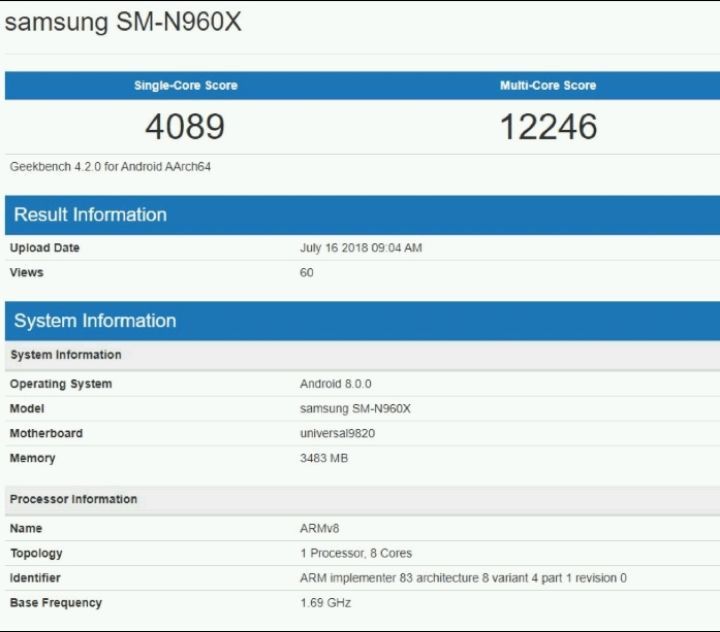The width and height of the screenshot is (720, 632).
Task: Click the gray System Information subheader
Action: 362,355
